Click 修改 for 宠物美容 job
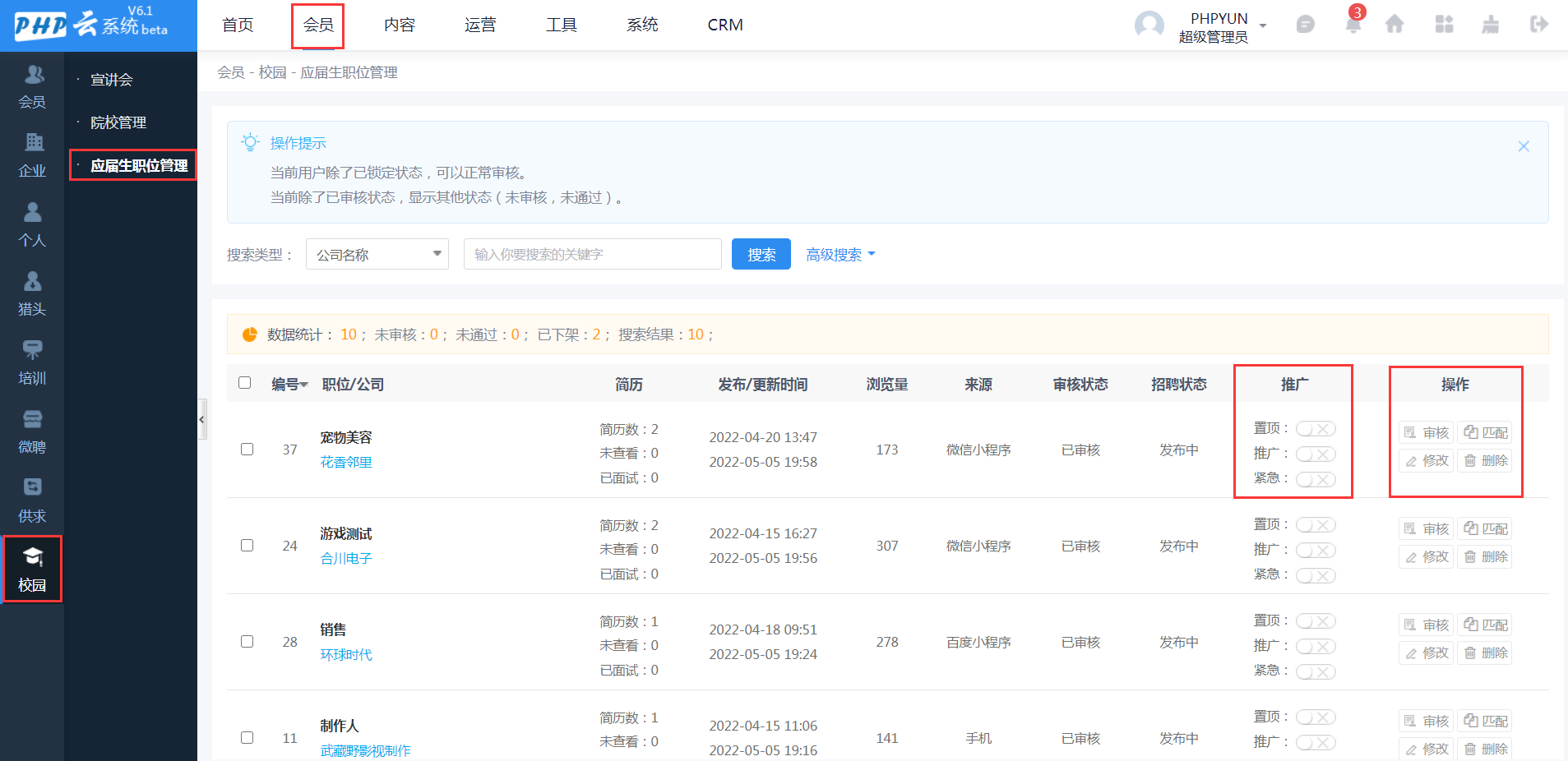The width and height of the screenshot is (1568, 761). [x=1427, y=460]
